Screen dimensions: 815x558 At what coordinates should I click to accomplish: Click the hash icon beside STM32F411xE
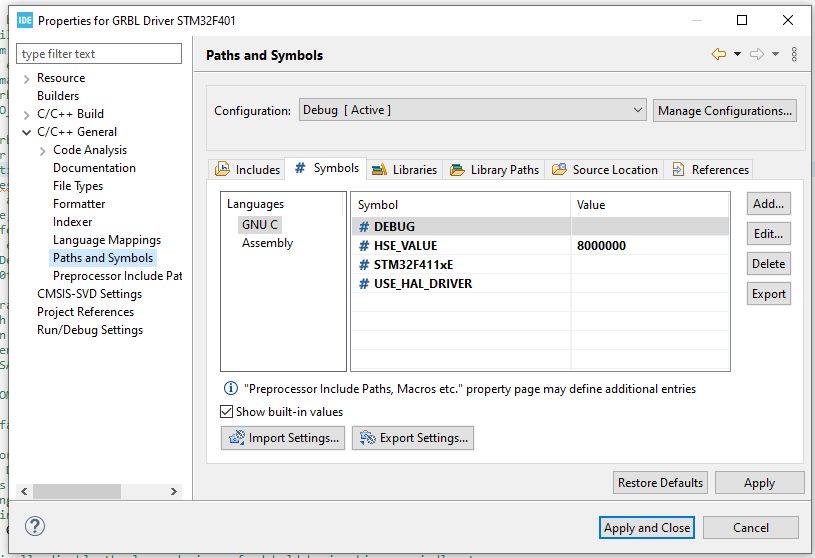coord(364,265)
